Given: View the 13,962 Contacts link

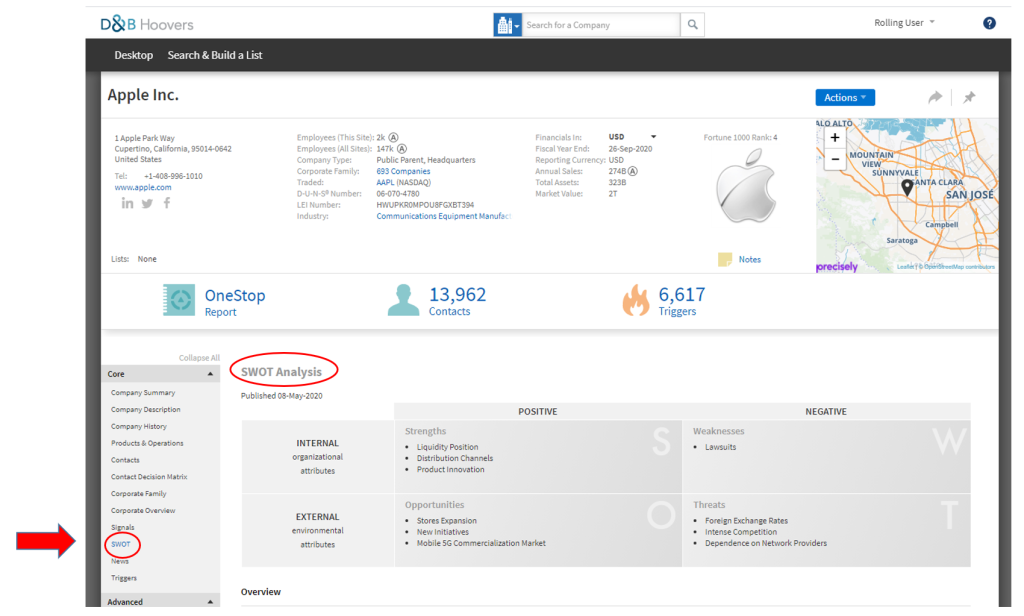Looking at the screenshot, I should click(457, 301).
